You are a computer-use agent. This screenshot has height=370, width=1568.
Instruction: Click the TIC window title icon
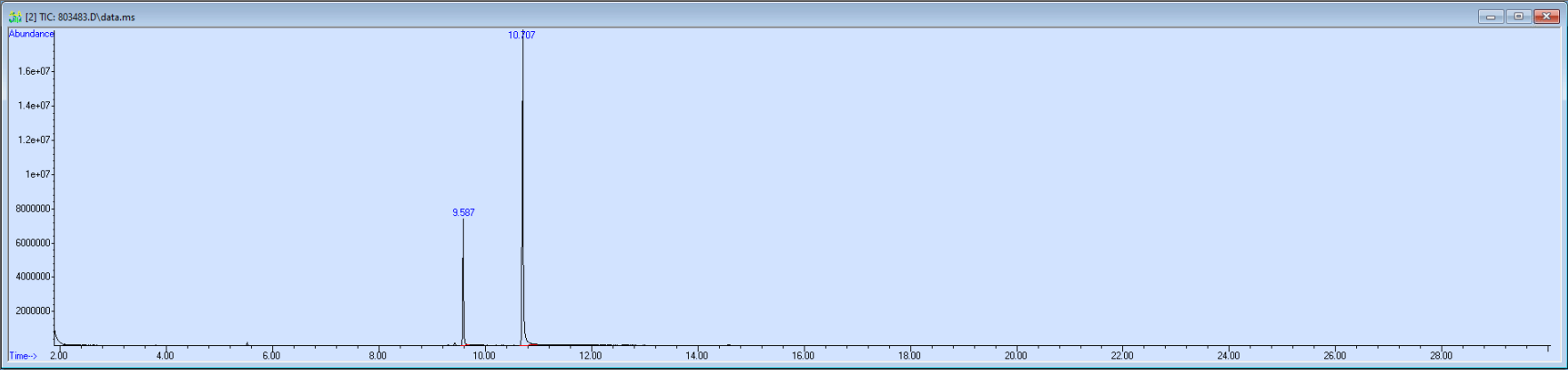point(15,17)
